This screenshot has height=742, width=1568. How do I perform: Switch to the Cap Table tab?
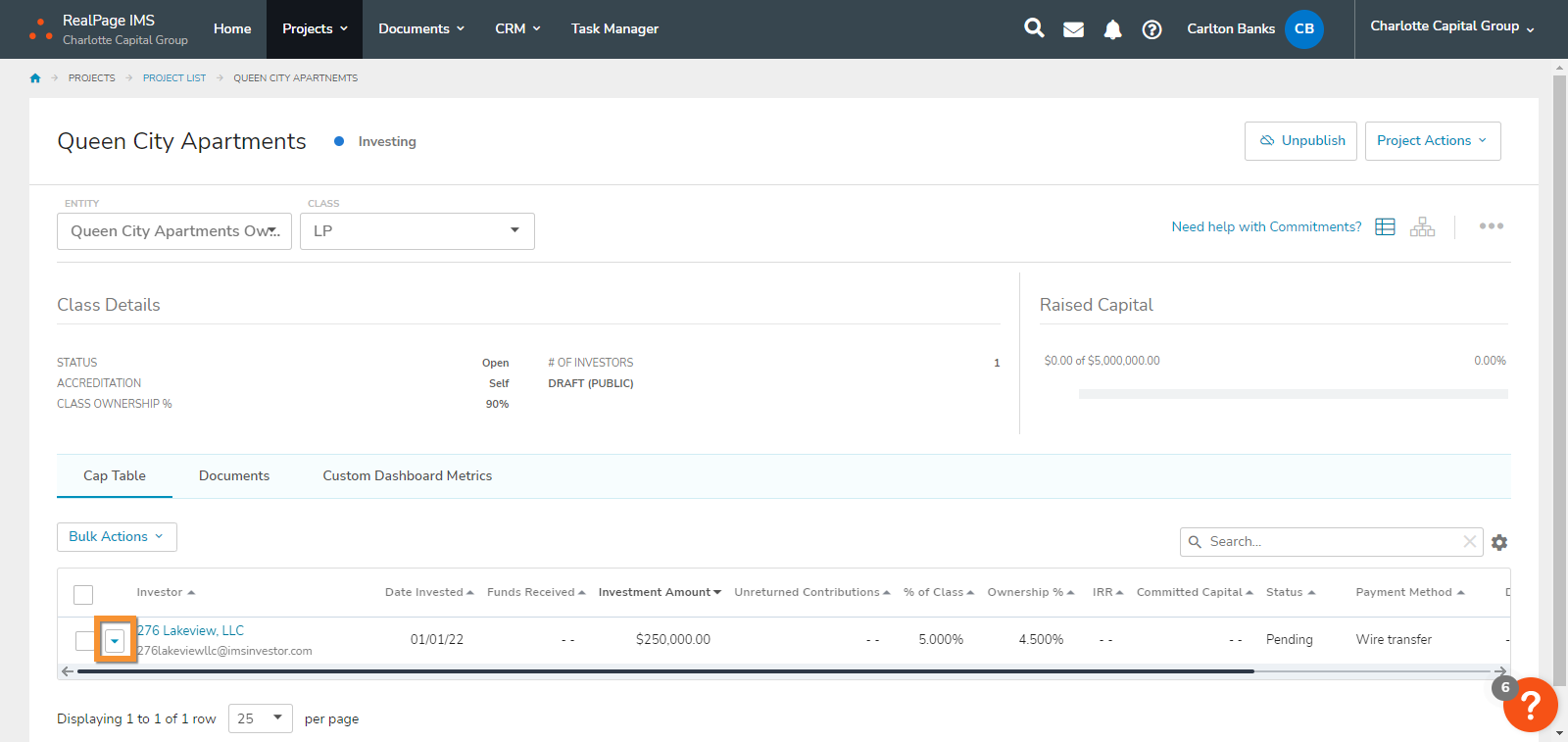click(x=115, y=476)
